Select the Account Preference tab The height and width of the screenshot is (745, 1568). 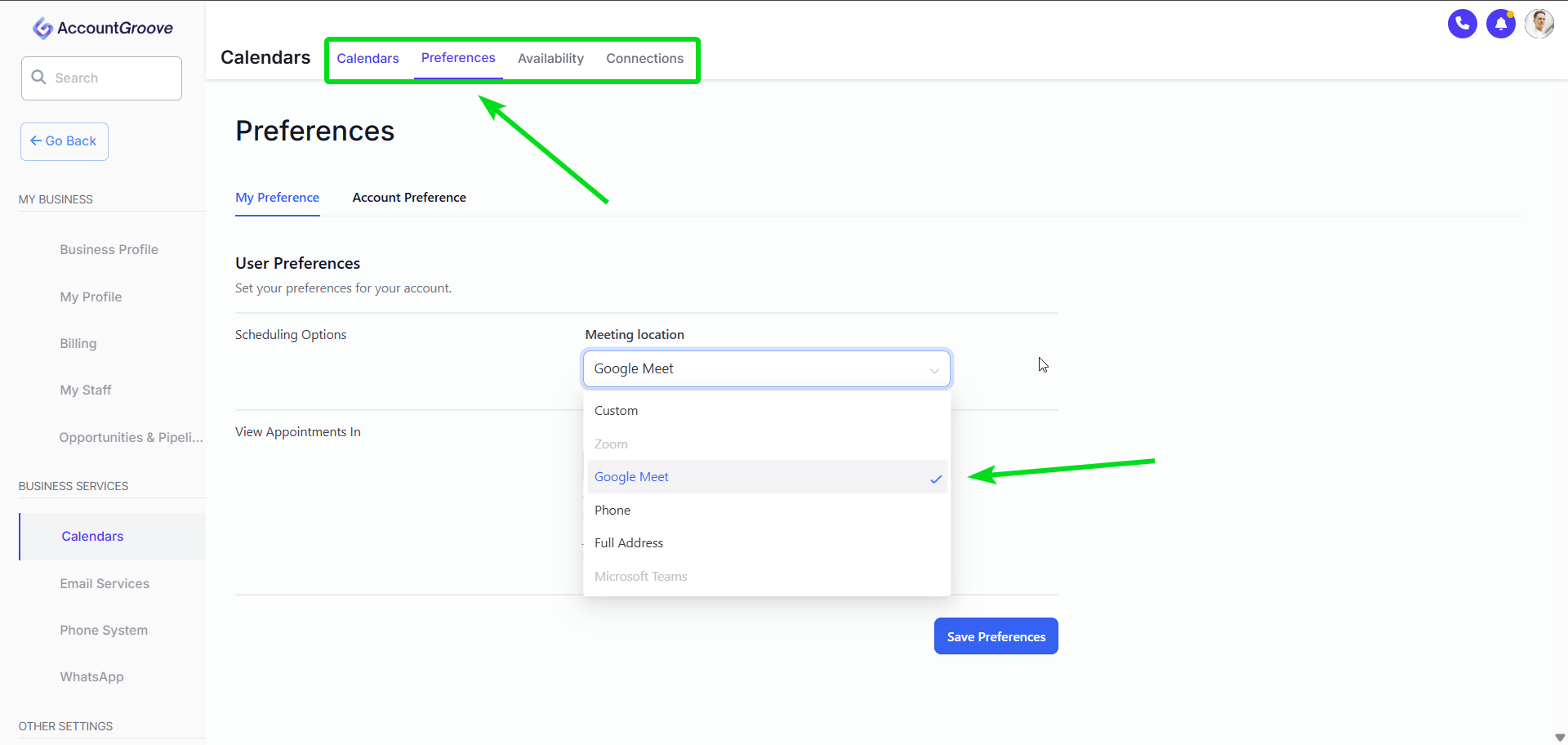[409, 198]
